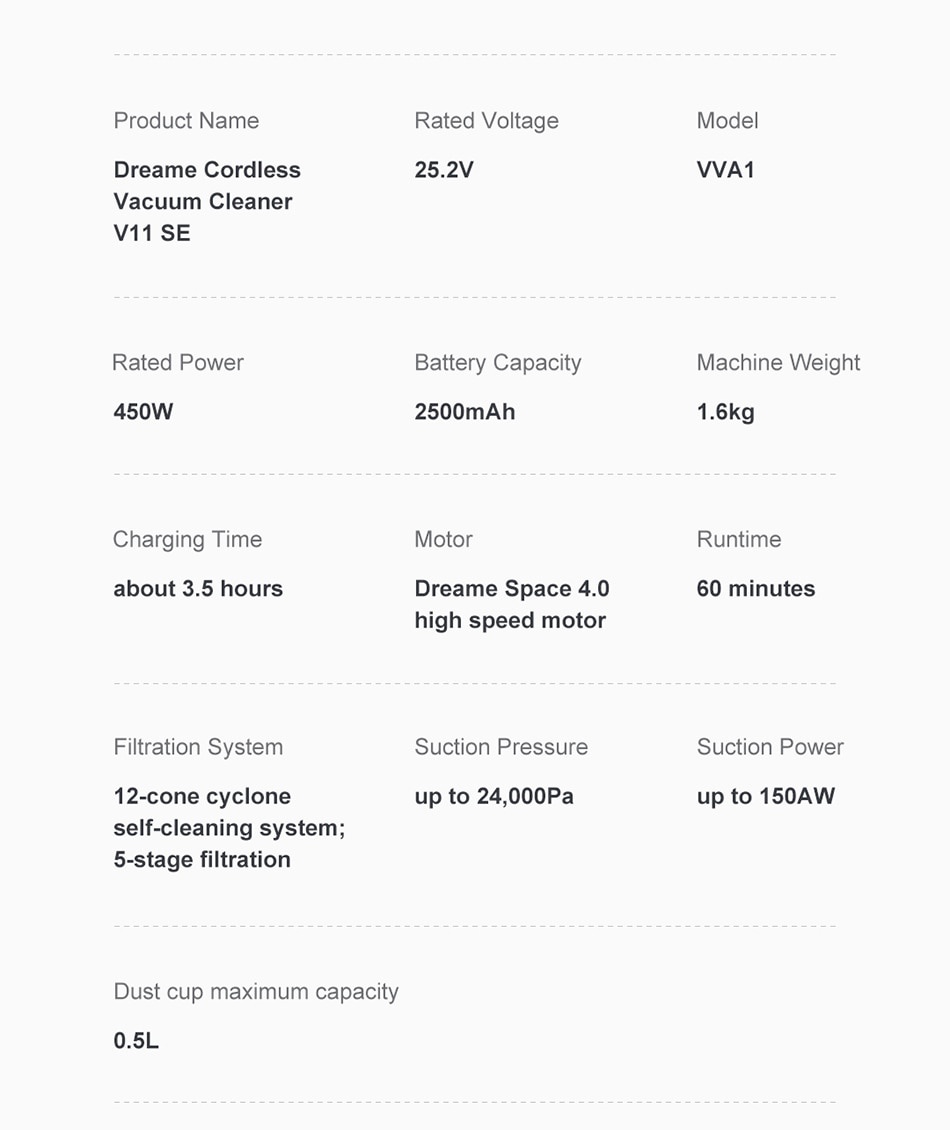Select the 2500mAh battery value
This screenshot has height=1130, width=950.
point(465,411)
